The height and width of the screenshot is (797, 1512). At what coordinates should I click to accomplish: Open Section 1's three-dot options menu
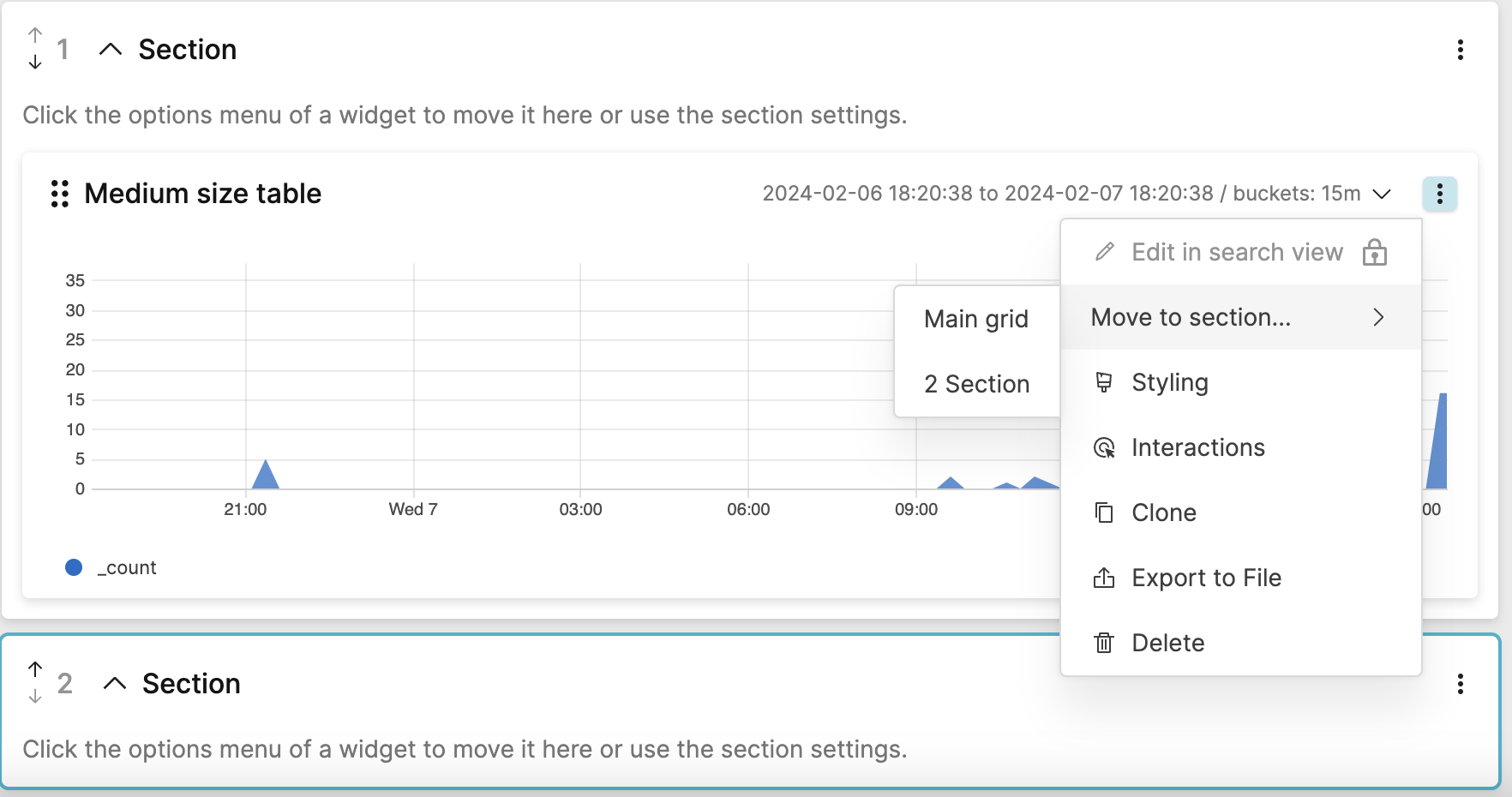pos(1461,51)
